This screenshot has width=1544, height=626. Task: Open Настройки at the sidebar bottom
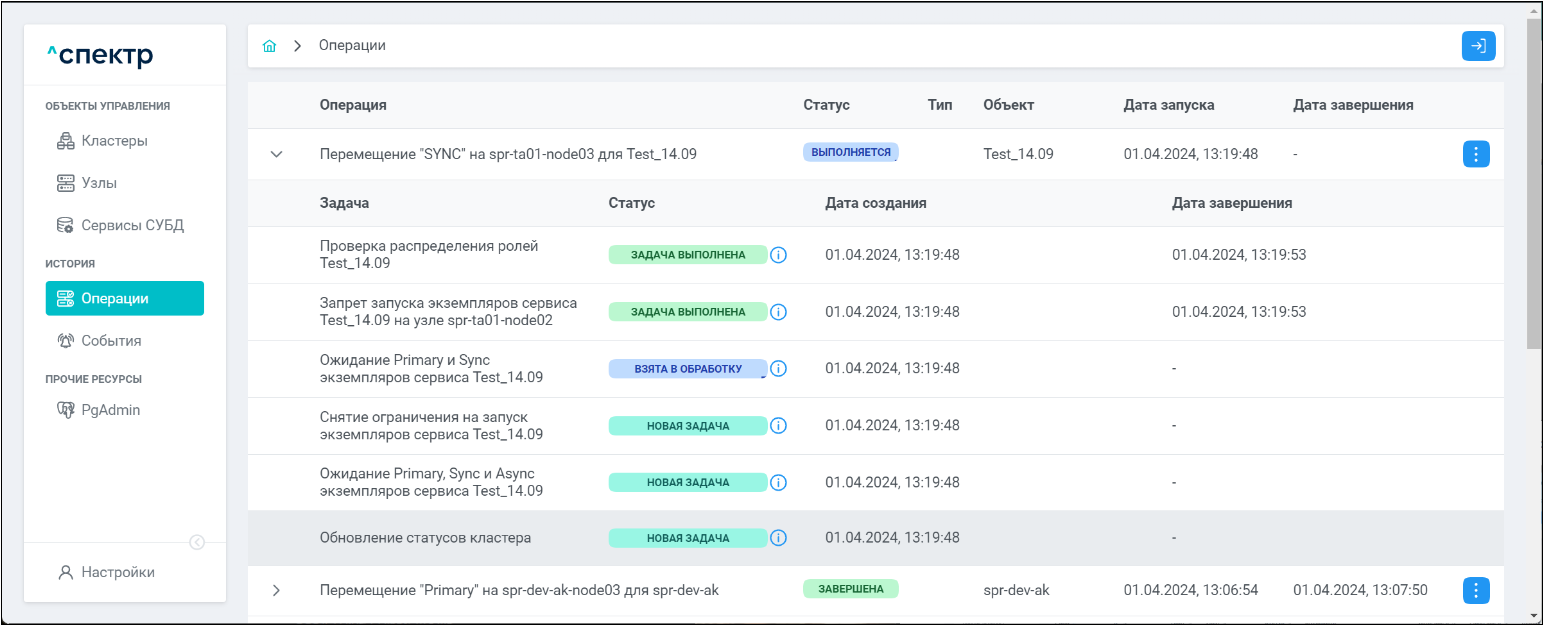click(x=117, y=572)
